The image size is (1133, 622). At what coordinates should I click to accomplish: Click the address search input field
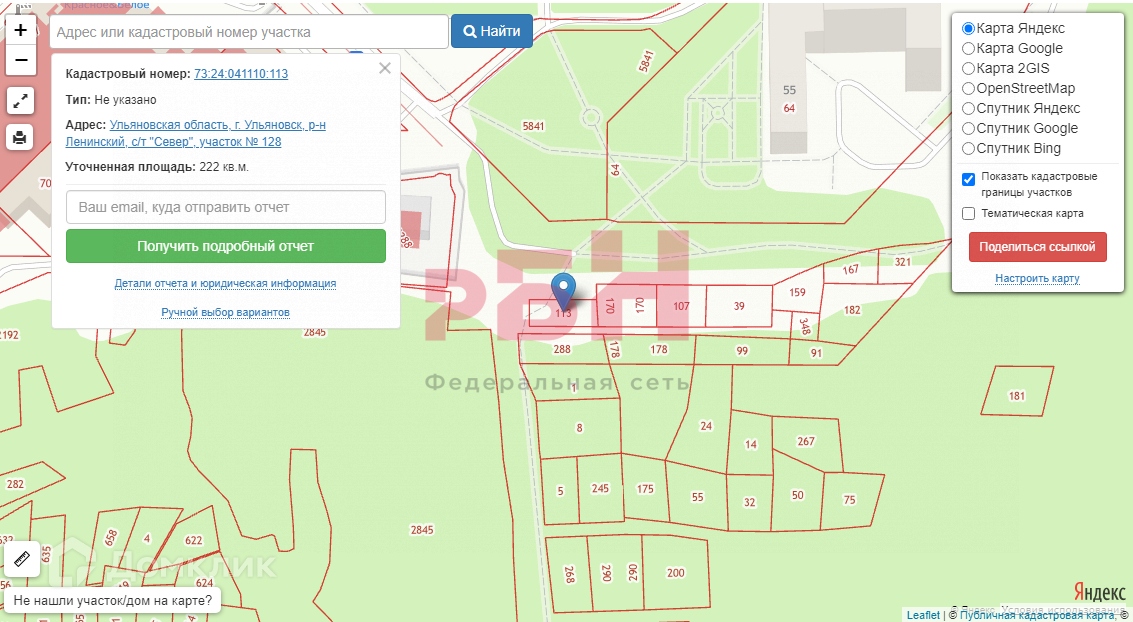[249, 32]
